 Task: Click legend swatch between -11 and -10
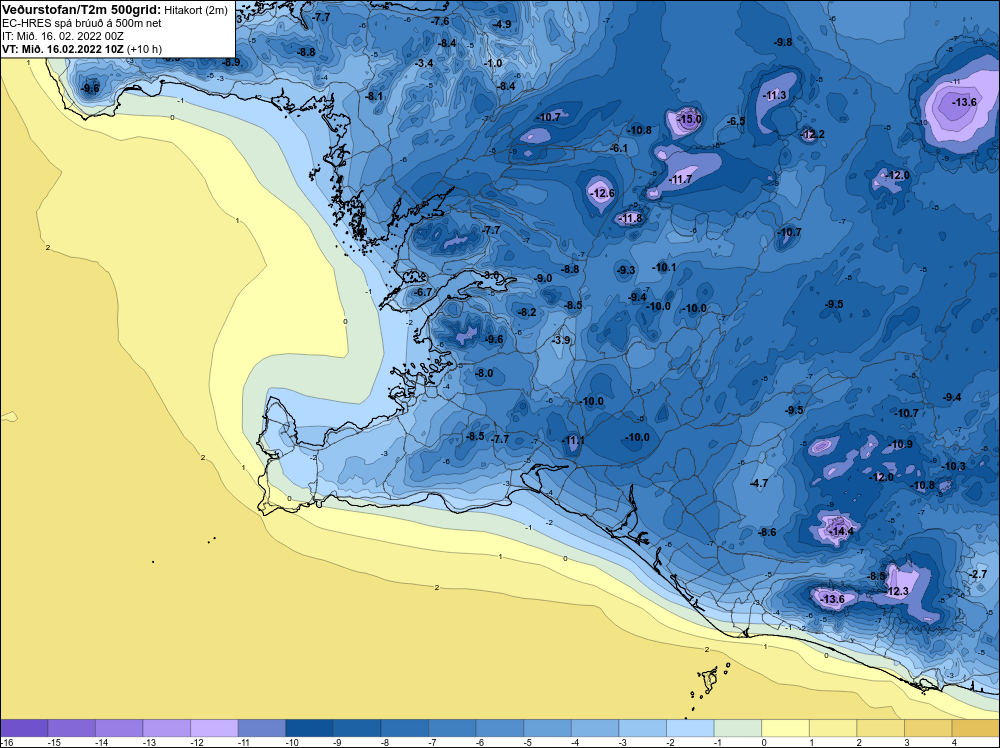261,728
